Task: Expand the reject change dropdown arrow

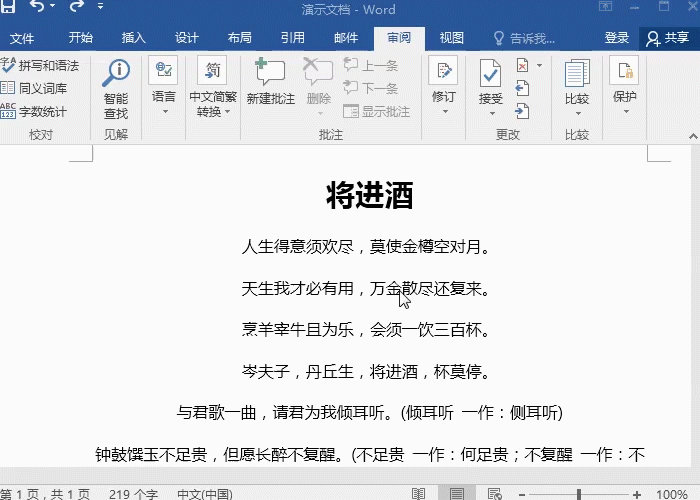Action: click(539, 66)
